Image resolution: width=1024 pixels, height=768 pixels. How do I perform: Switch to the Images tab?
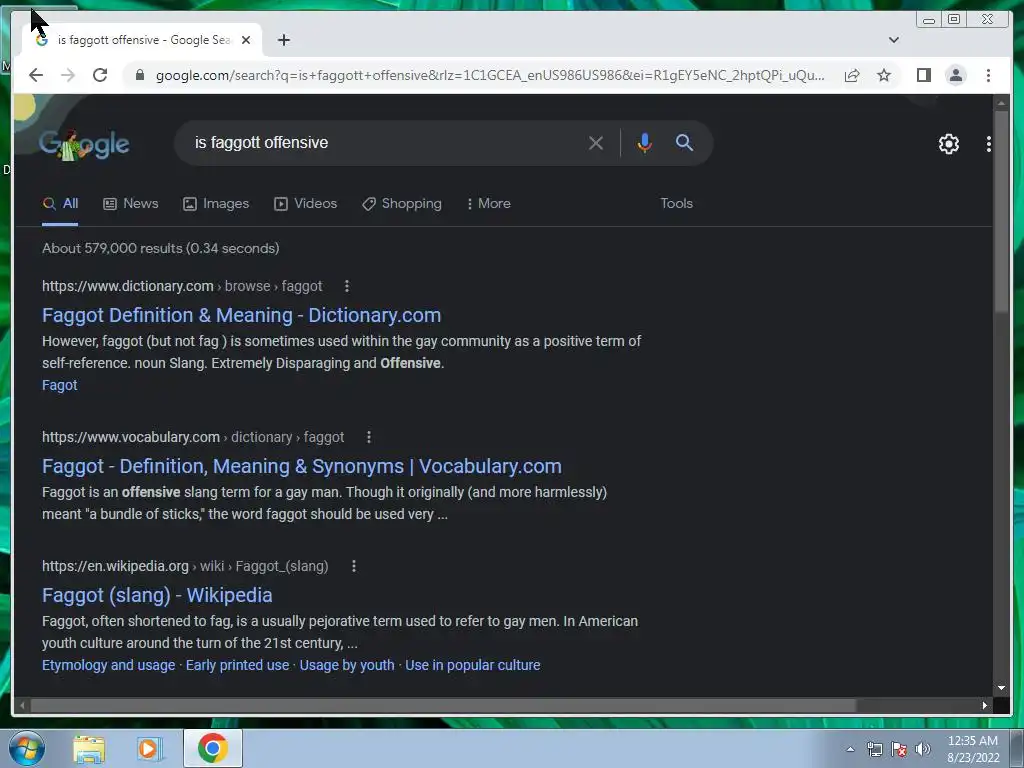click(216, 204)
